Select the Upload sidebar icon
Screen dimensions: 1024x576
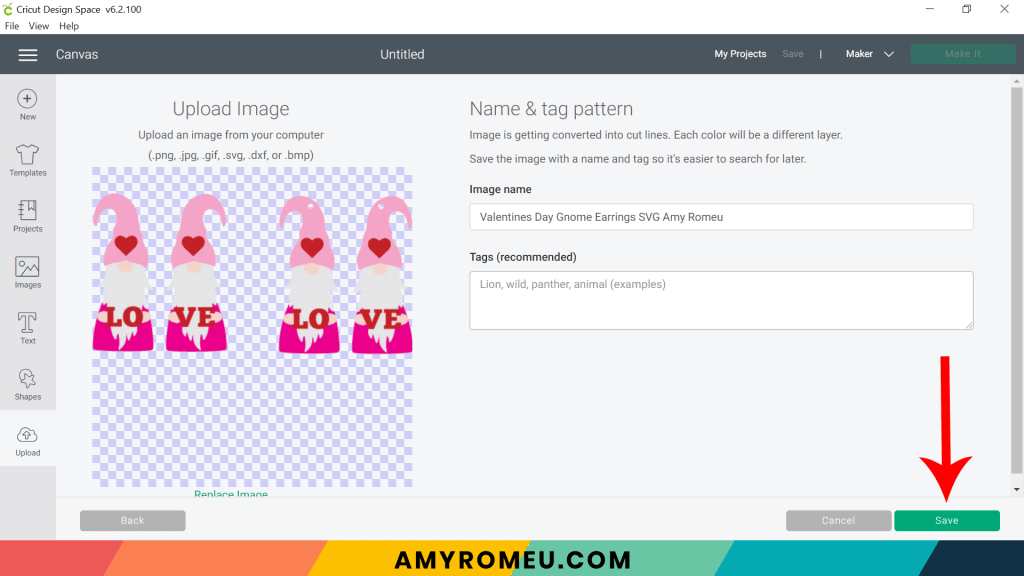pos(27,441)
